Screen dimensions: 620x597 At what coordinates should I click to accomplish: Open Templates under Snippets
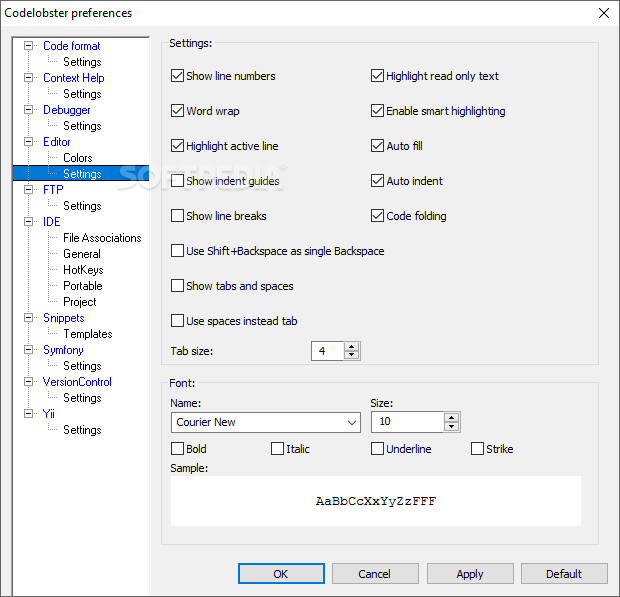88,334
